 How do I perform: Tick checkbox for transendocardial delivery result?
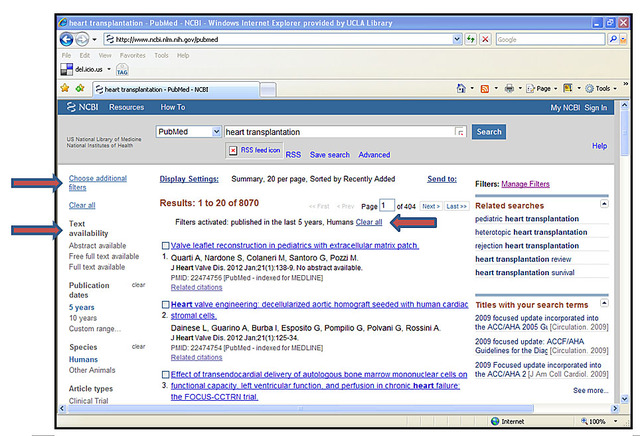point(165,375)
